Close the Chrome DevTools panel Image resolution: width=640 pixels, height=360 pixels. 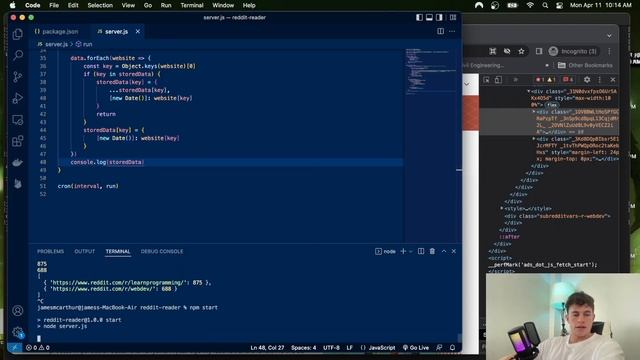tap(613, 80)
